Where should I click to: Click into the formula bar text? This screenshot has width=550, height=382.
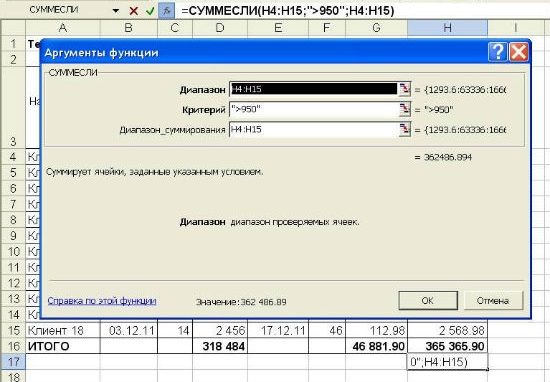tap(288, 11)
